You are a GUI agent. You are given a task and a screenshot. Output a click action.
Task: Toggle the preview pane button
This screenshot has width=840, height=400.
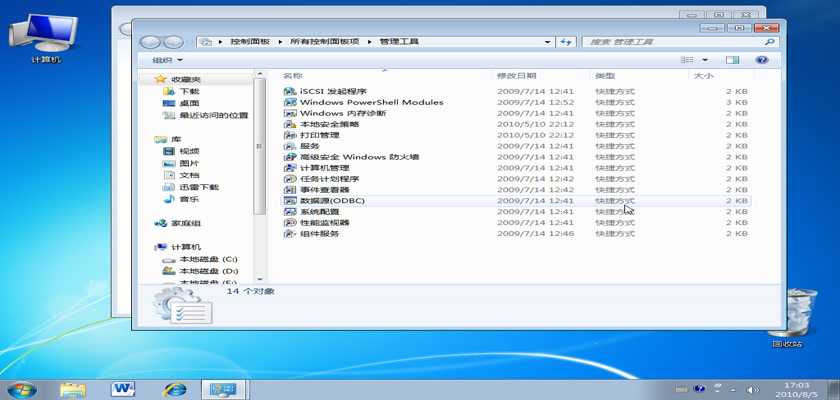point(732,60)
